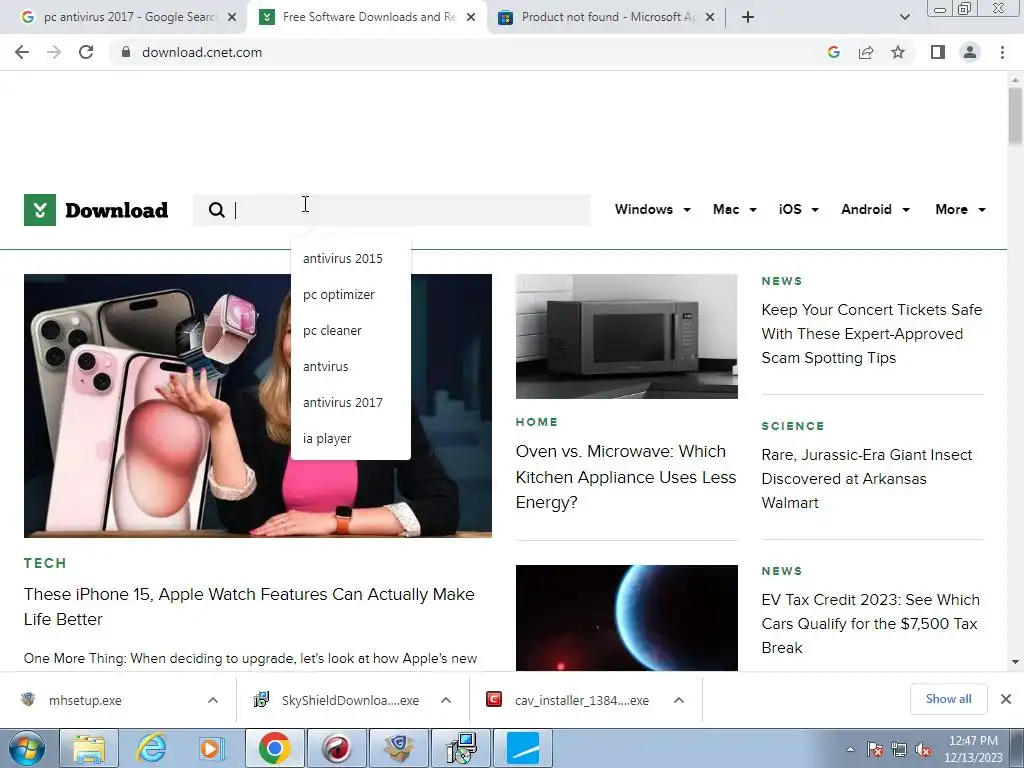This screenshot has width=1024, height=768.
Task: Open the shield installer taskbar icon
Action: pyautogui.click(x=398, y=748)
